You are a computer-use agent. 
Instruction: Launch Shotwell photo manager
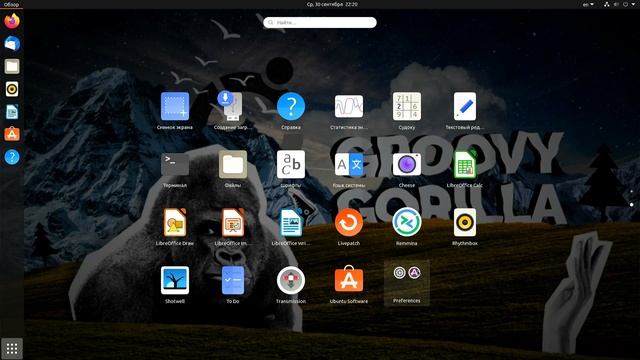click(175, 284)
